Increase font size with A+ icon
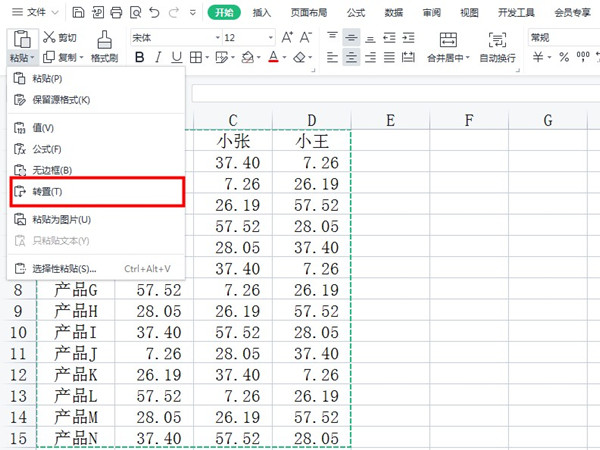600x450 pixels. click(288, 37)
